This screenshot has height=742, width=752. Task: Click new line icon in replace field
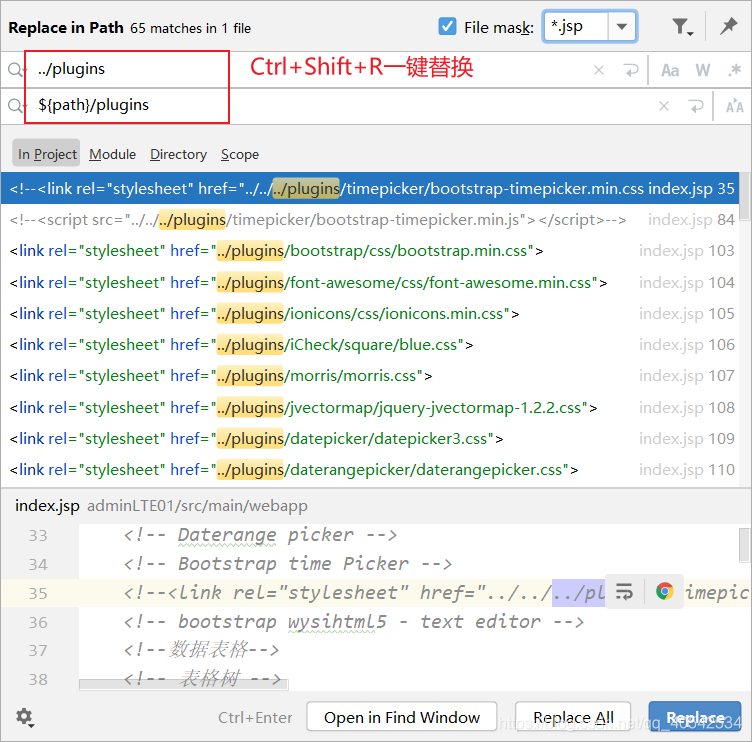696,106
